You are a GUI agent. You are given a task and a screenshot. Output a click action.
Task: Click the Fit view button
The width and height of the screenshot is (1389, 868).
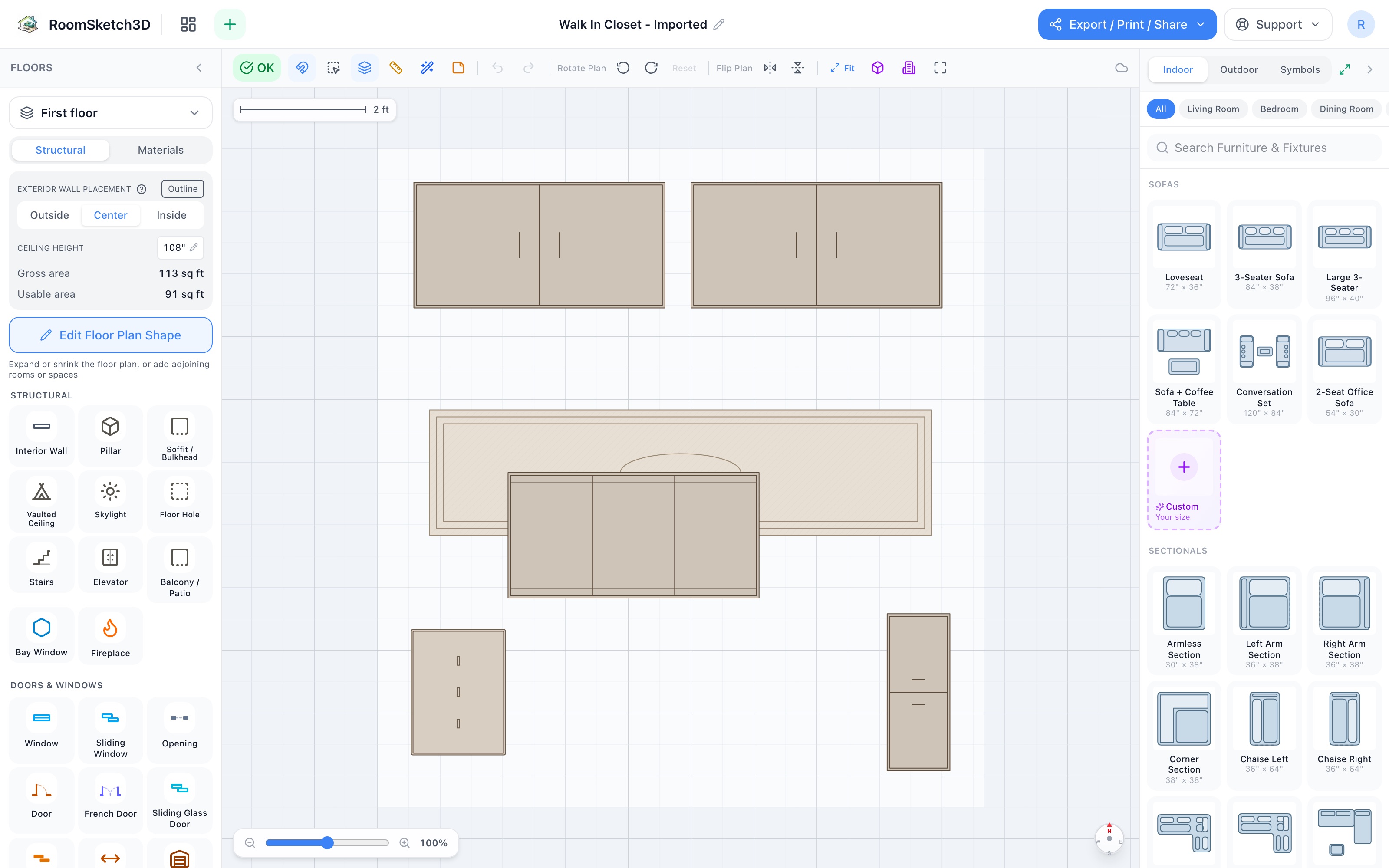click(842, 68)
